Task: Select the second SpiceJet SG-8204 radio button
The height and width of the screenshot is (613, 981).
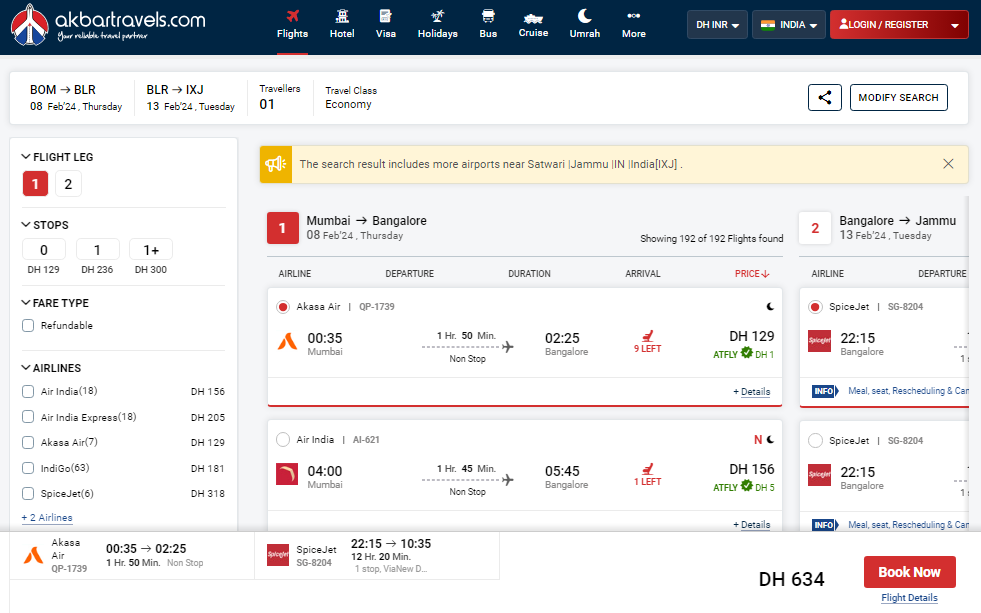Action: click(815, 440)
